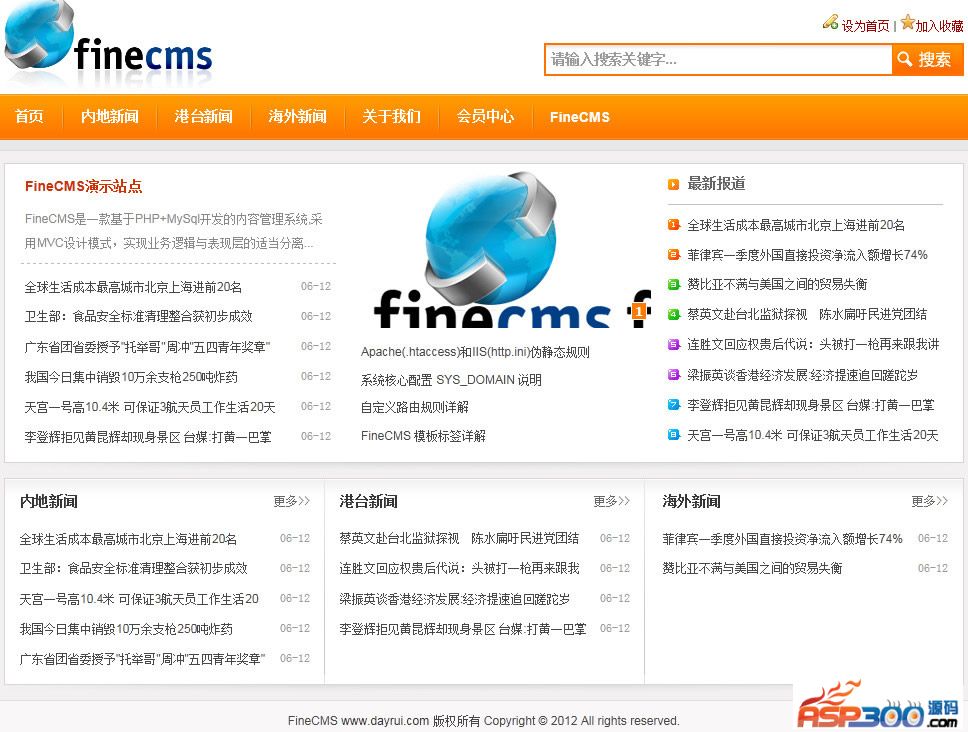The width and height of the screenshot is (968, 732).
Task: Click rank 1 badge beside 全球生活成本 headline
Action: click(674, 225)
